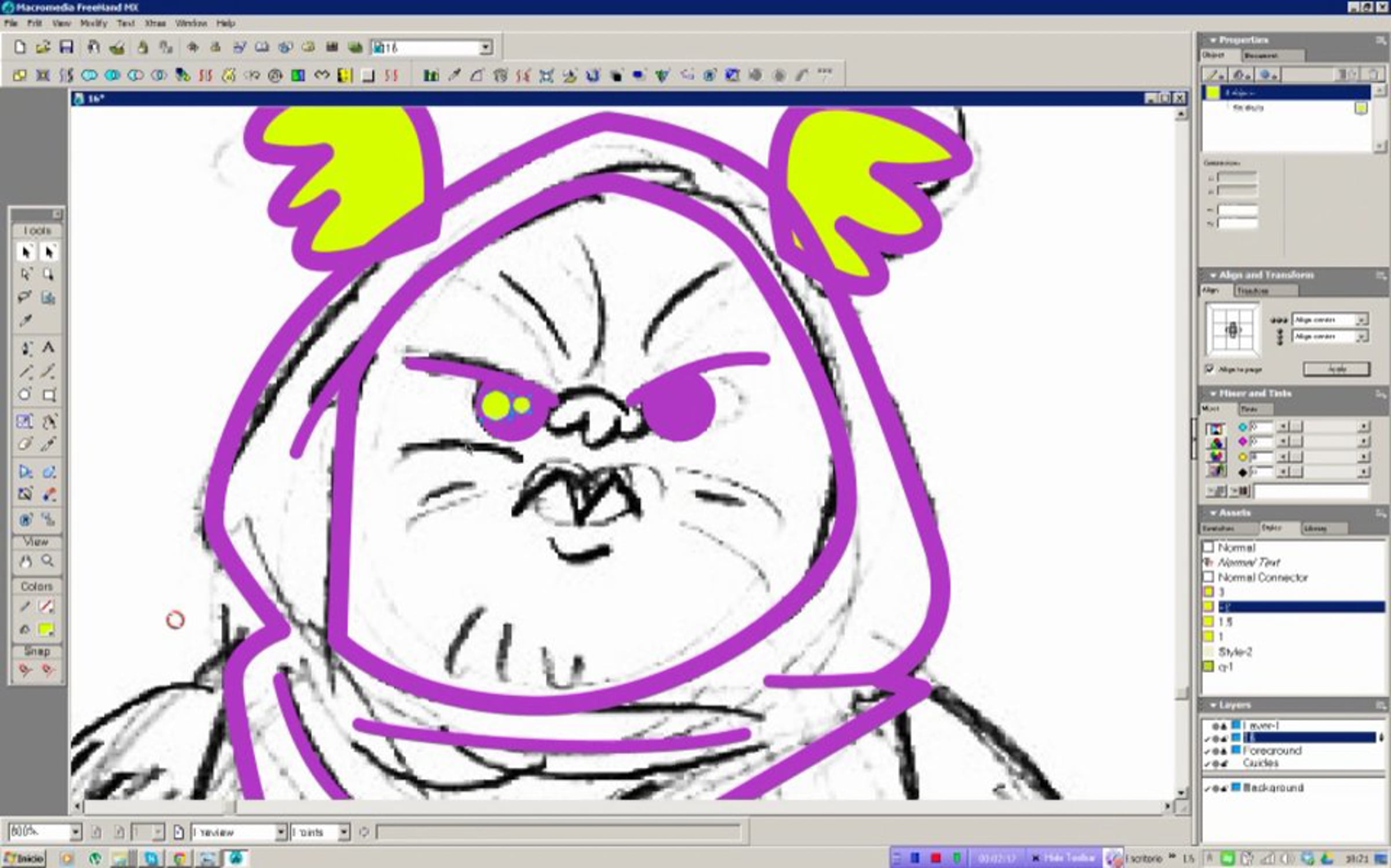
Task: Select the Text tool
Action: pyautogui.click(x=49, y=348)
